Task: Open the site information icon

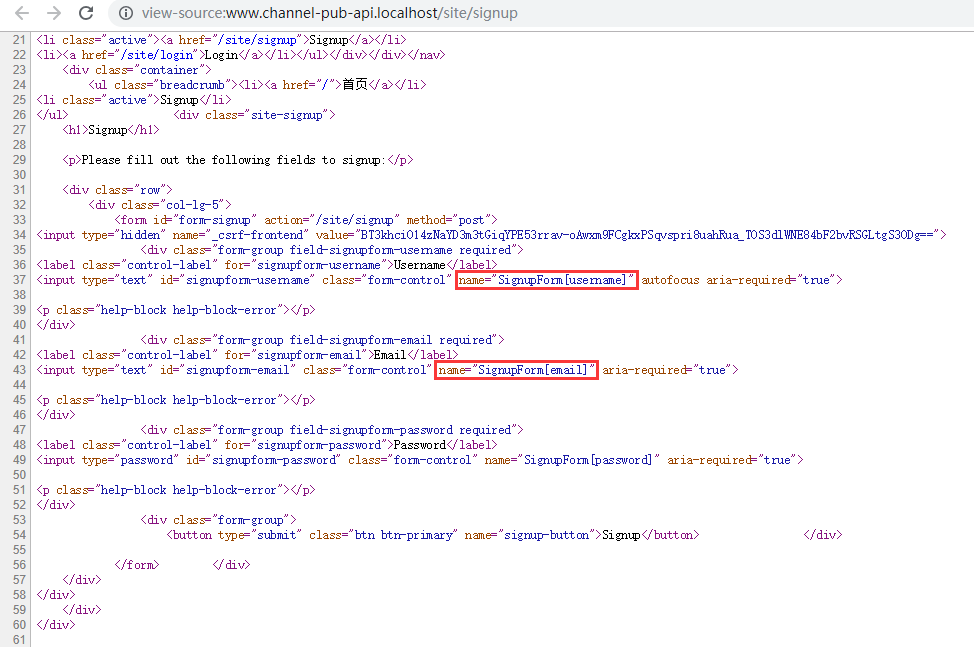Action: (x=125, y=14)
